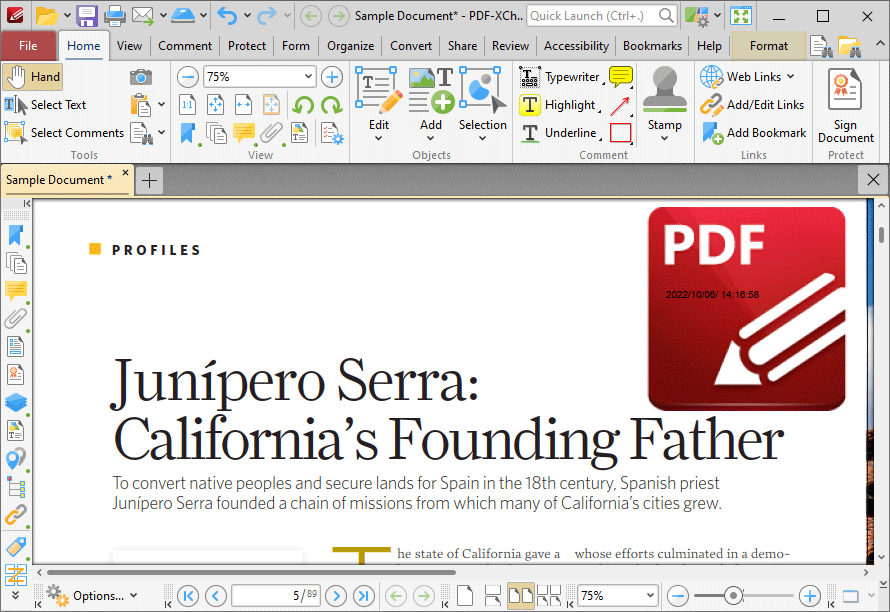Set the view to Actual Size 1:1
The width and height of the screenshot is (890, 612).
click(188, 105)
